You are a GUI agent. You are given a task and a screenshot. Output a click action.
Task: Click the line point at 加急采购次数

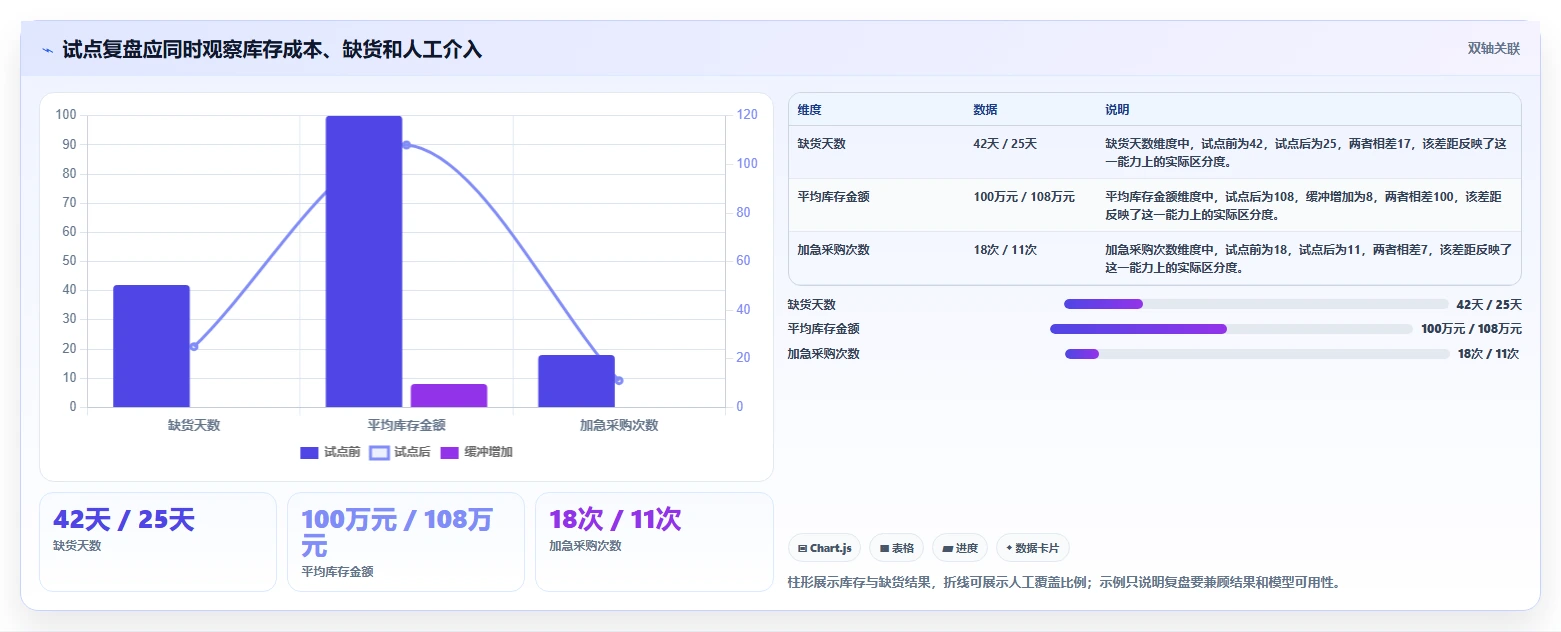(619, 380)
